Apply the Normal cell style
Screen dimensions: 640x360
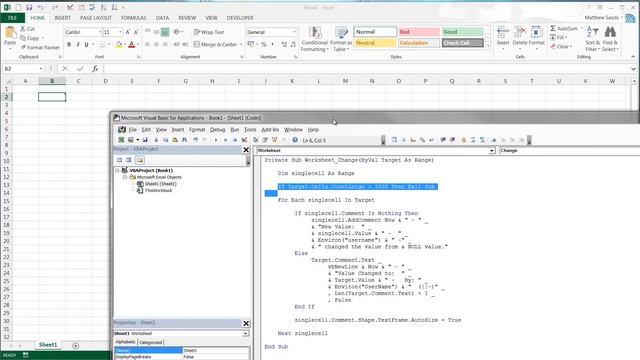375,32
